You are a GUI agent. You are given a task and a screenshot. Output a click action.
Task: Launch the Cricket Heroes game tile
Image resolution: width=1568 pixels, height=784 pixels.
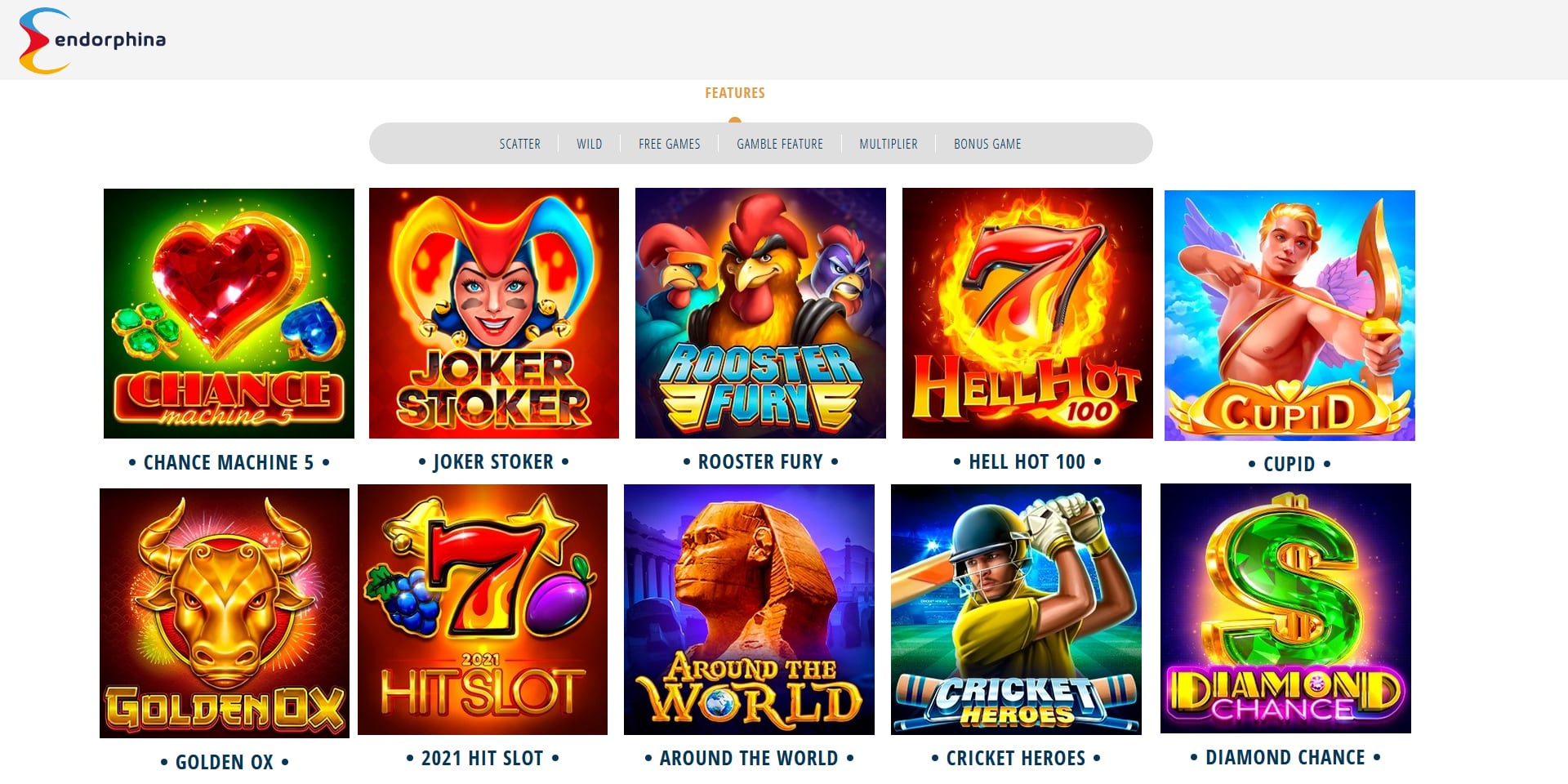1016,610
